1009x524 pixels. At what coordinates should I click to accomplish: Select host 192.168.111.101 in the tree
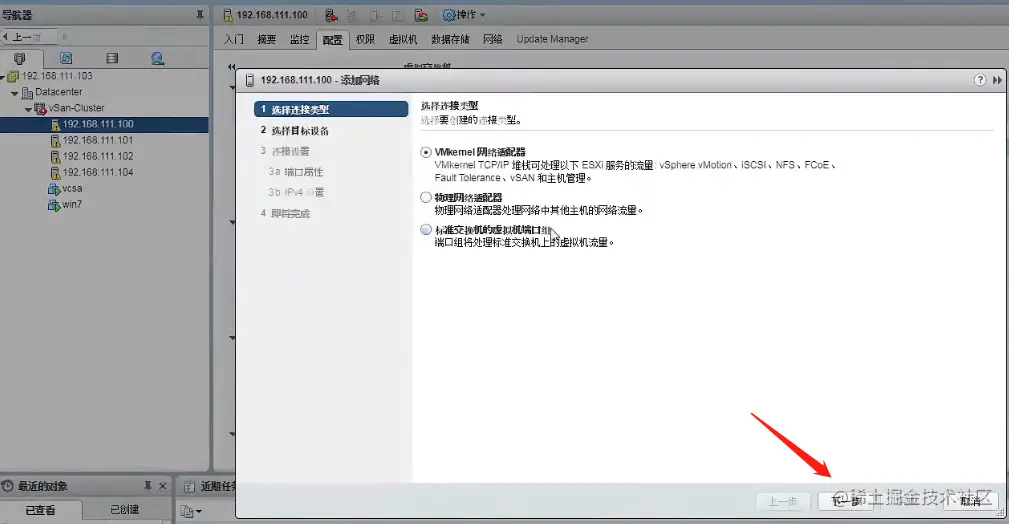coord(98,140)
